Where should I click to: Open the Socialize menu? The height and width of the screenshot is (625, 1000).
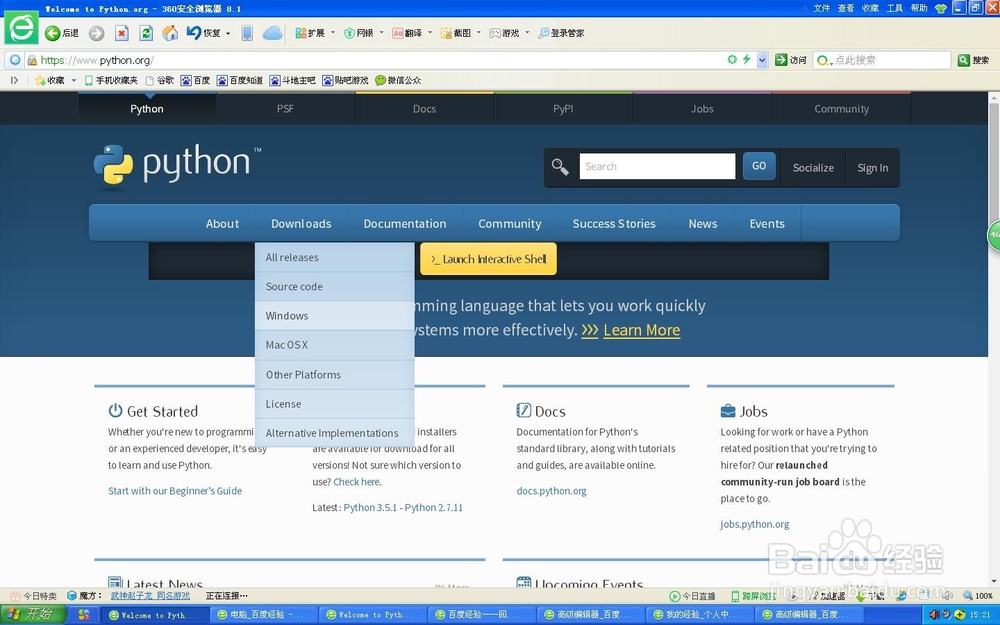(813, 168)
